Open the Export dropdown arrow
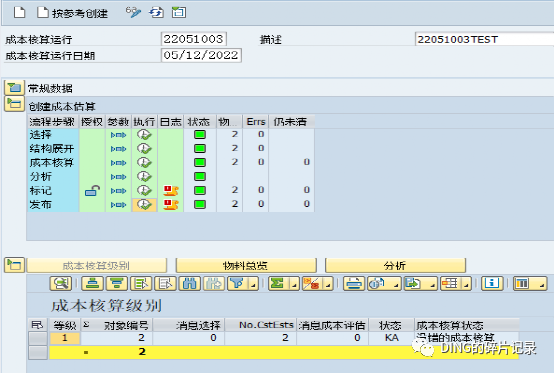Image resolution: width=554 pixels, height=373 pixels. [433, 284]
